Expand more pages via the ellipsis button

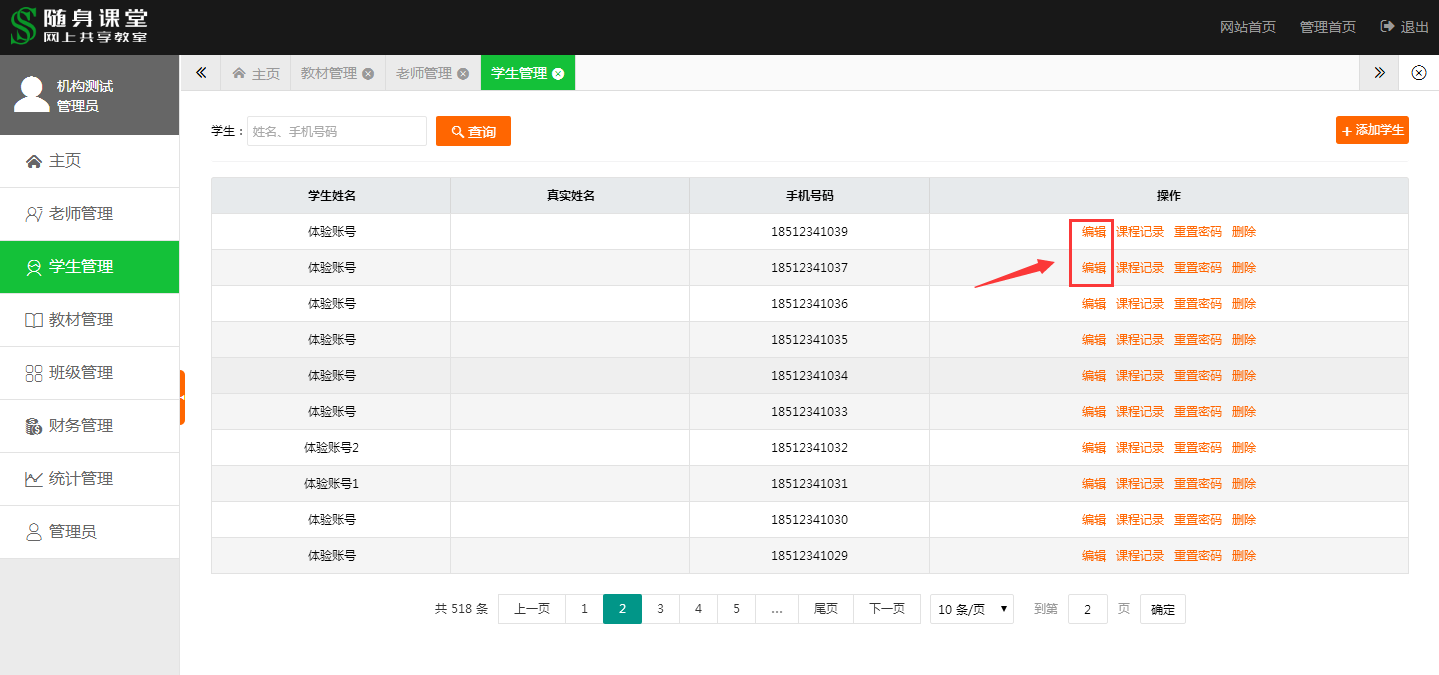pyautogui.click(x=777, y=609)
